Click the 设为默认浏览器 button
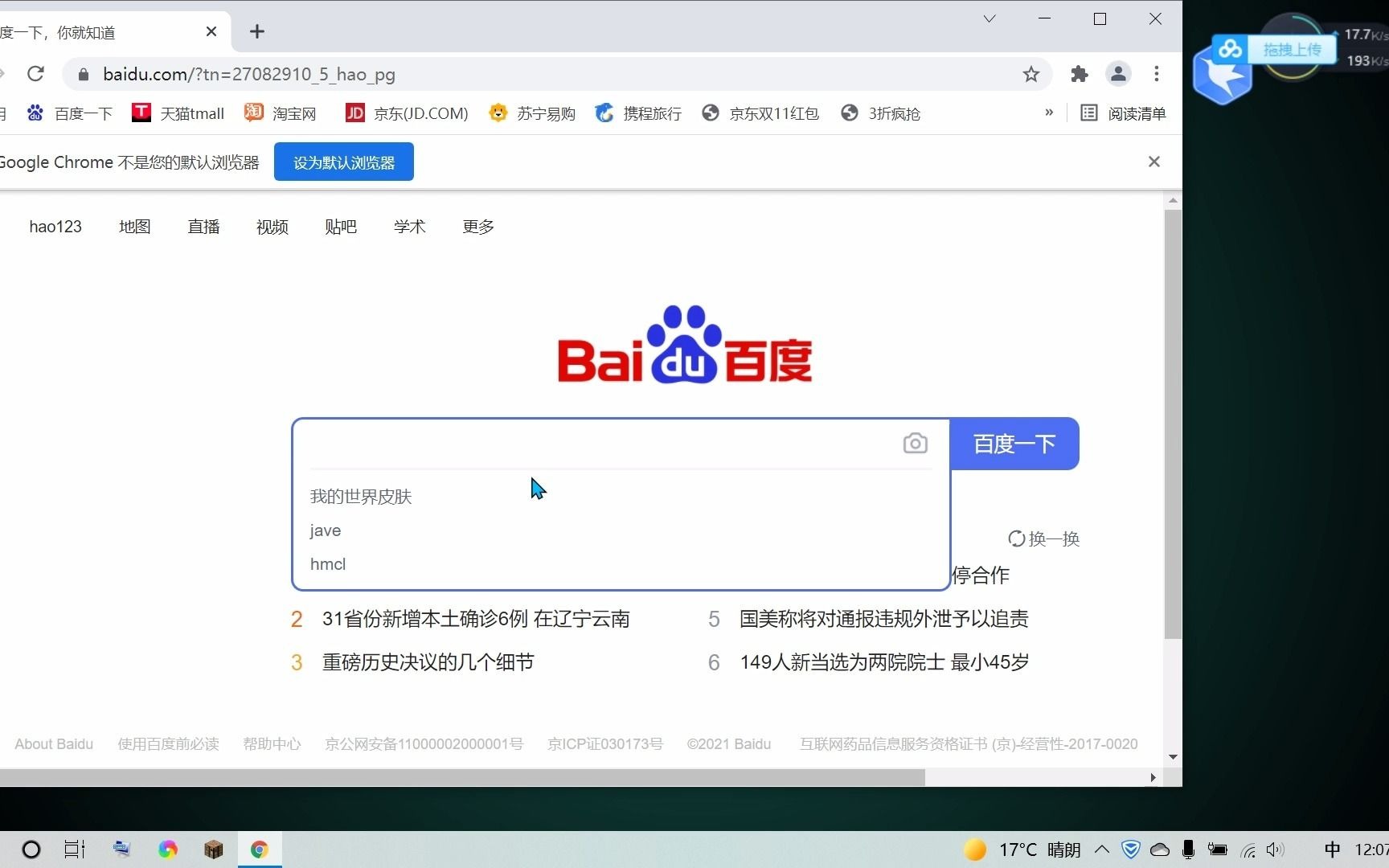The width and height of the screenshot is (1389, 868). coord(343,162)
